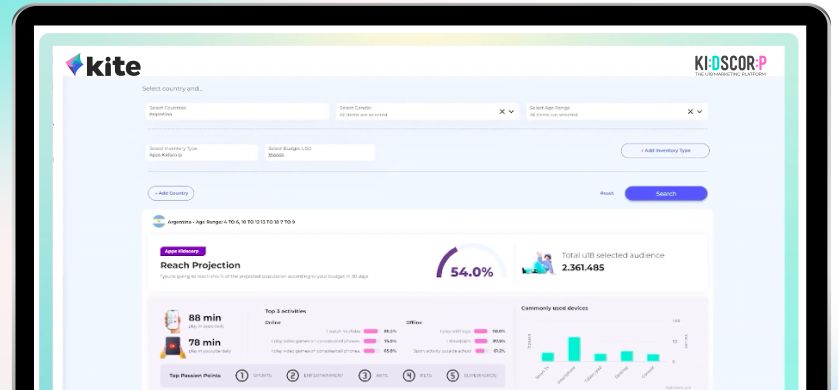838x390 pixels.
Task: Click the total audience illustration icon
Action: click(538, 264)
